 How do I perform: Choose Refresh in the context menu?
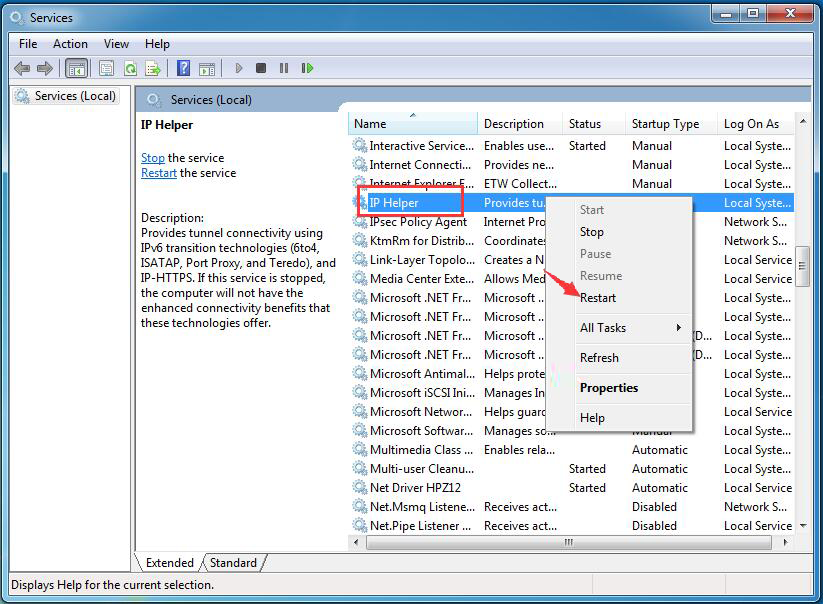pyautogui.click(x=619, y=358)
